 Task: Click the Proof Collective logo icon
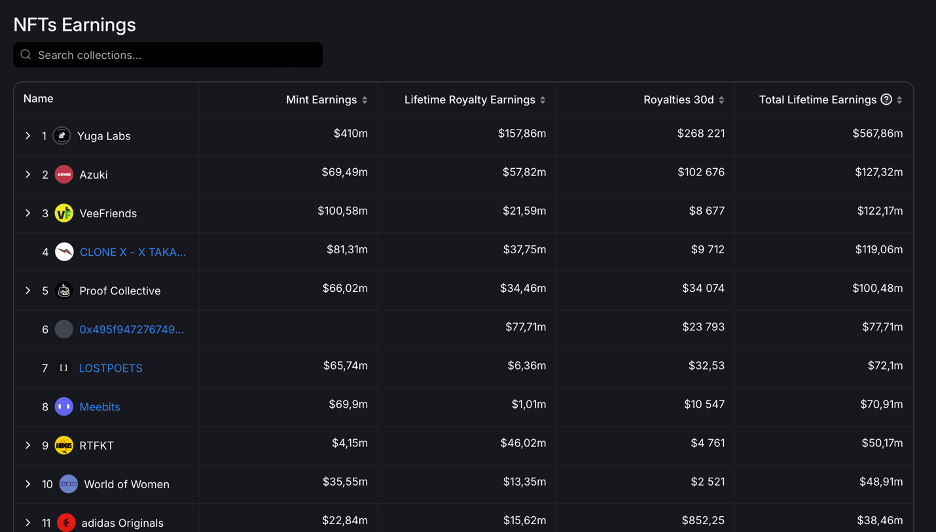pos(64,291)
